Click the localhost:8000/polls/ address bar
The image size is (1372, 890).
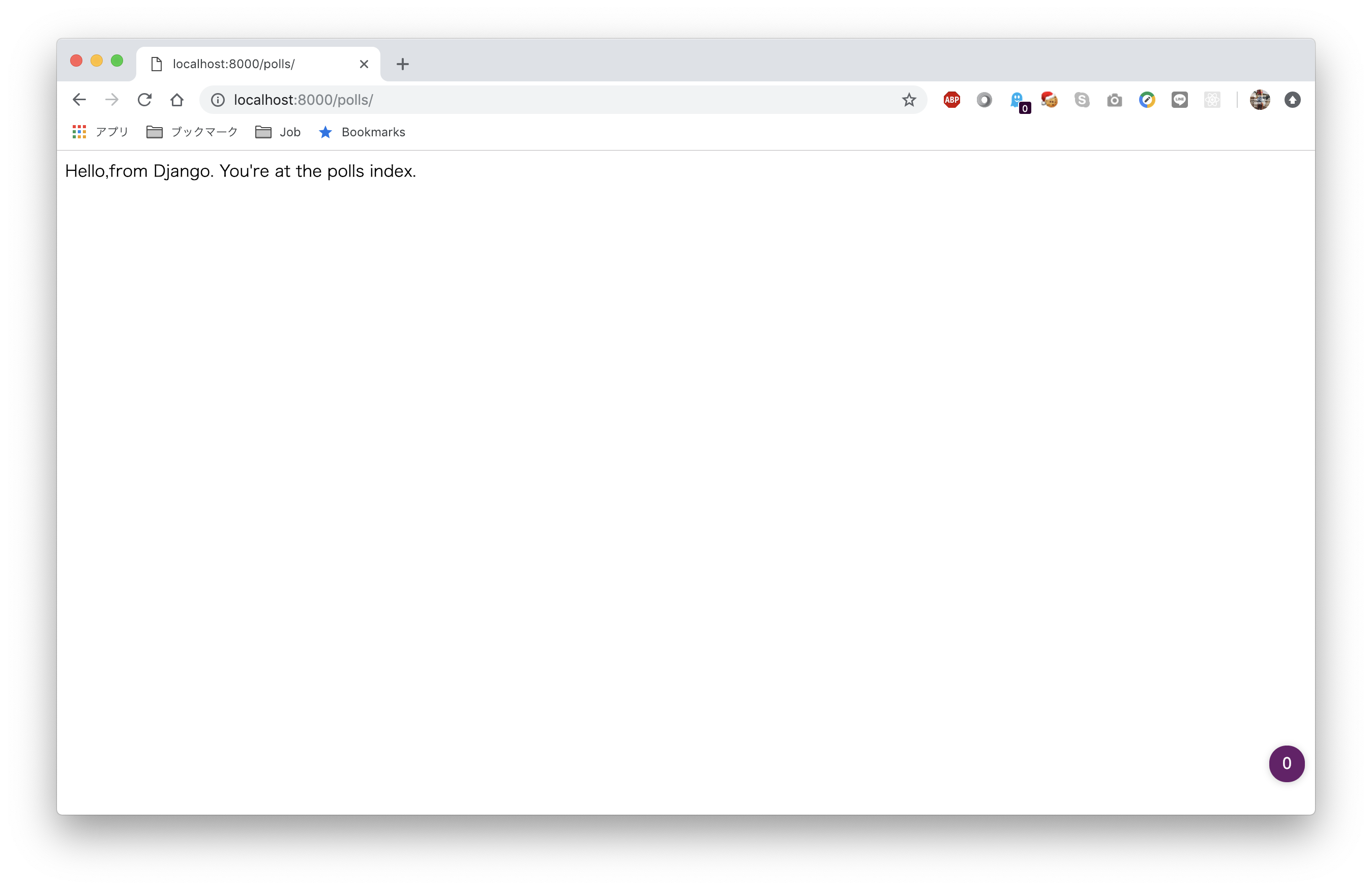pyautogui.click(x=303, y=99)
